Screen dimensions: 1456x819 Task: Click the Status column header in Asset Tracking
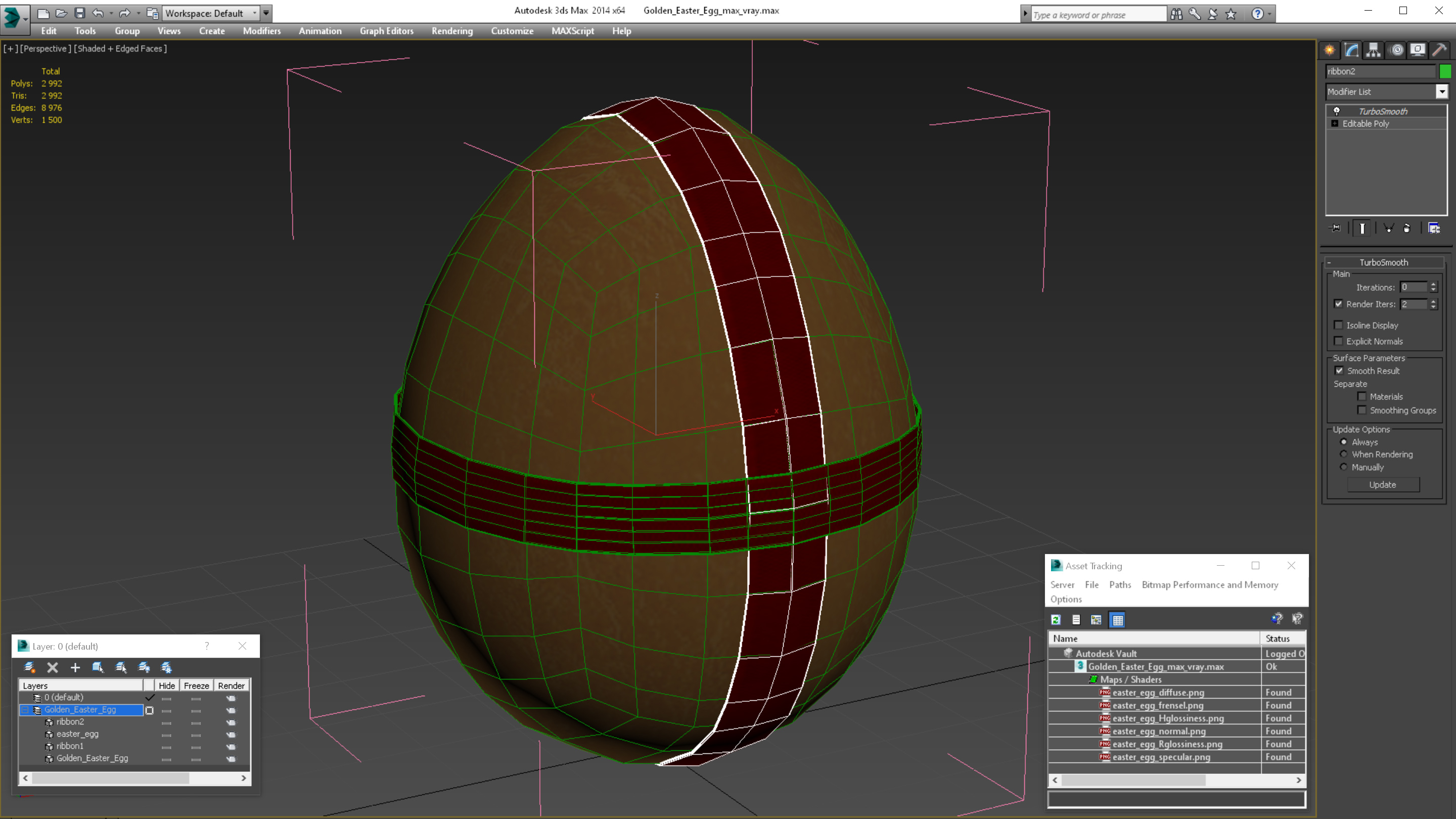pyautogui.click(x=1283, y=638)
